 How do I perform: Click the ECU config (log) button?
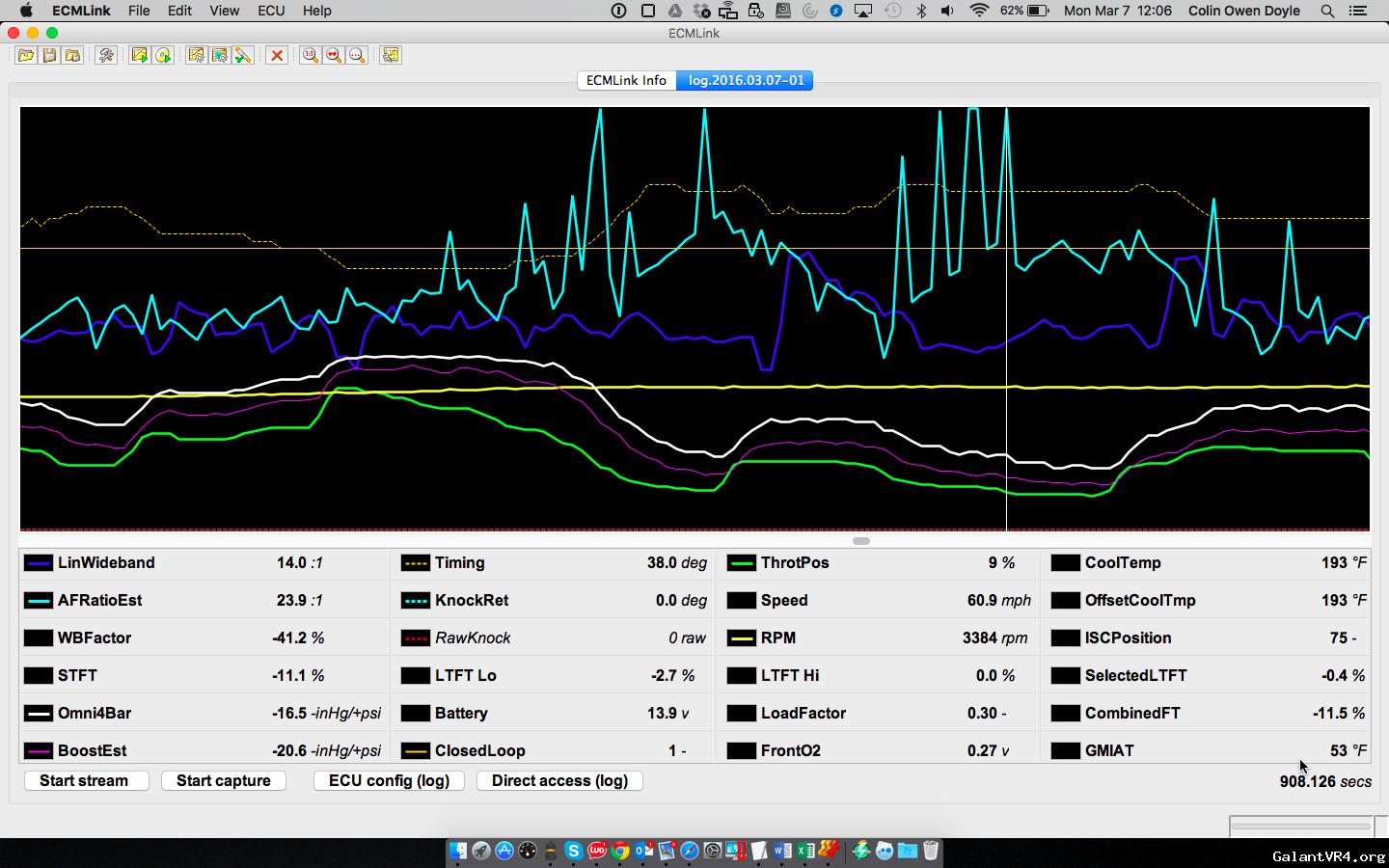pyautogui.click(x=389, y=781)
